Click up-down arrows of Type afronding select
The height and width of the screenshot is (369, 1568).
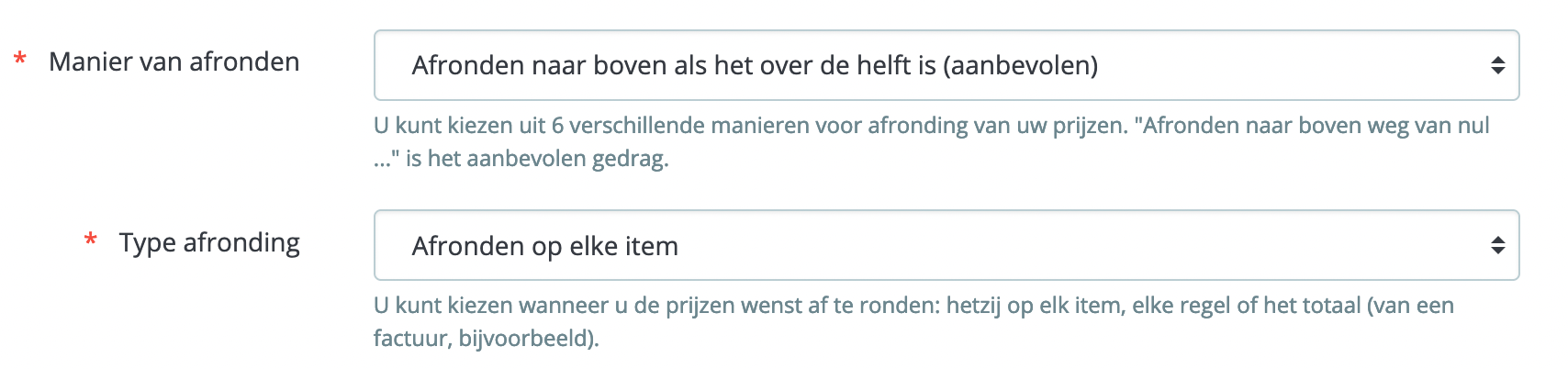point(1497,245)
